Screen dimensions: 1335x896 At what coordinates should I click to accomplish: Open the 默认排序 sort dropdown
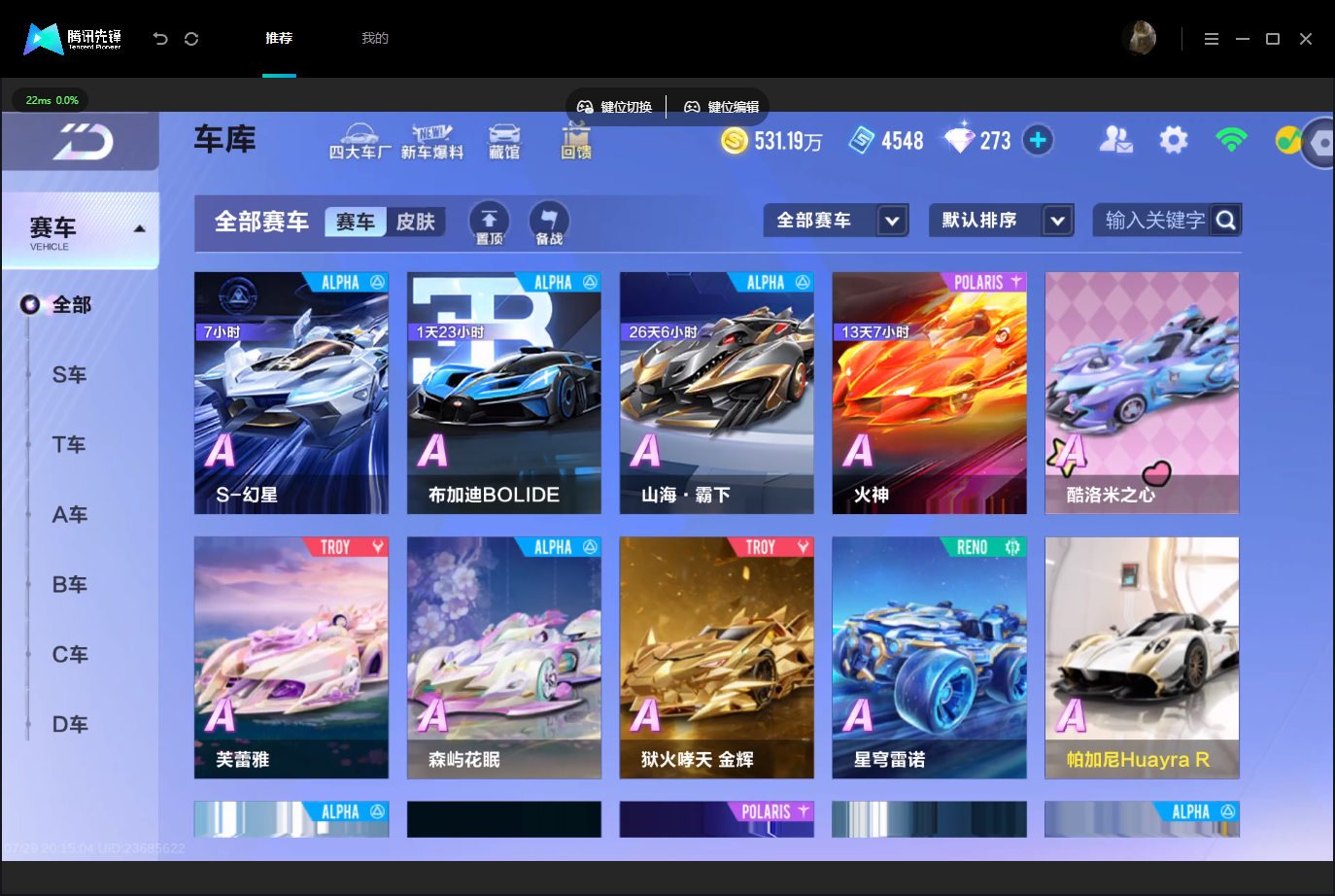(1002, 221)
